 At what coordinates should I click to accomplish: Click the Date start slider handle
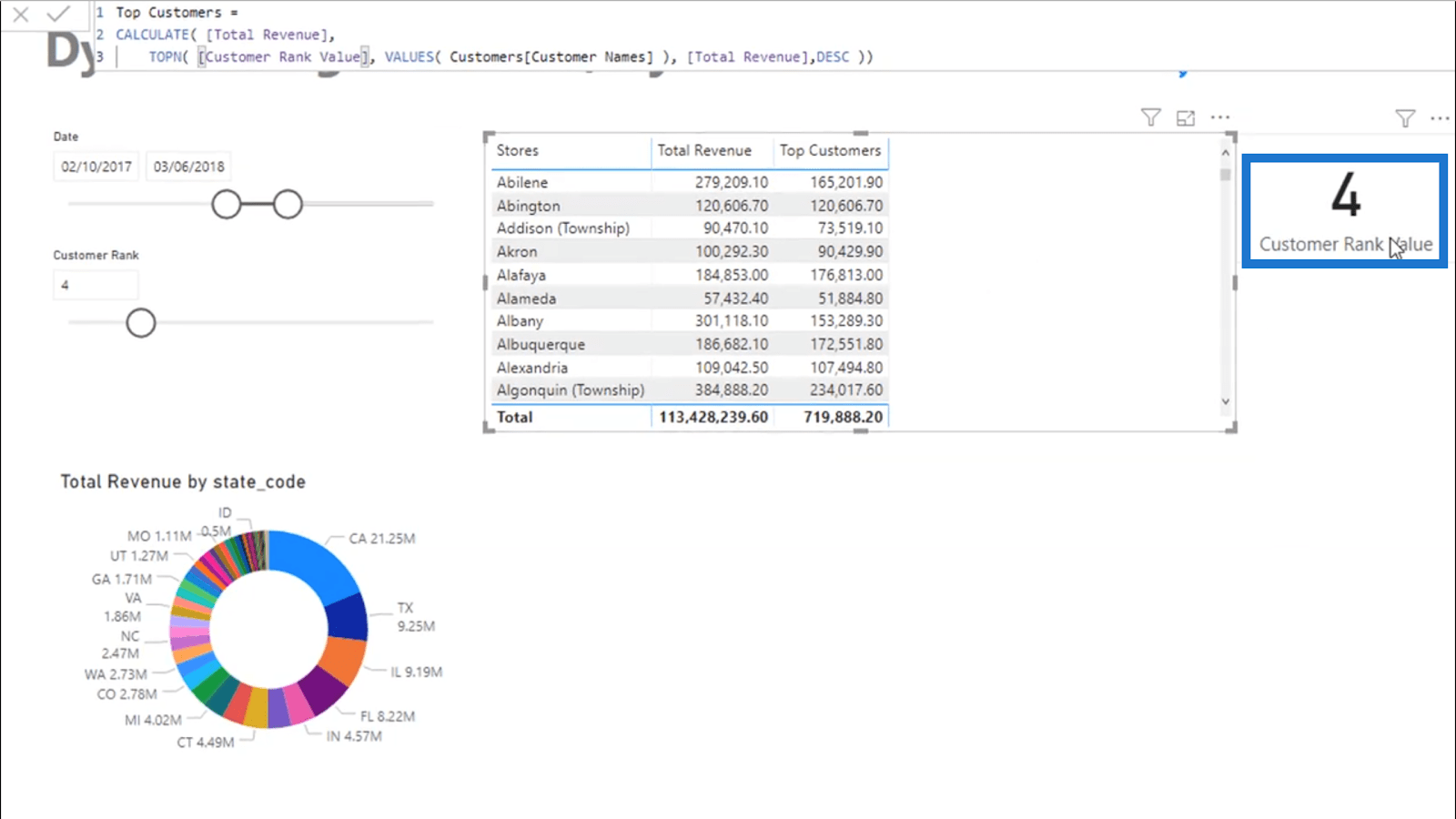point(227,205)
